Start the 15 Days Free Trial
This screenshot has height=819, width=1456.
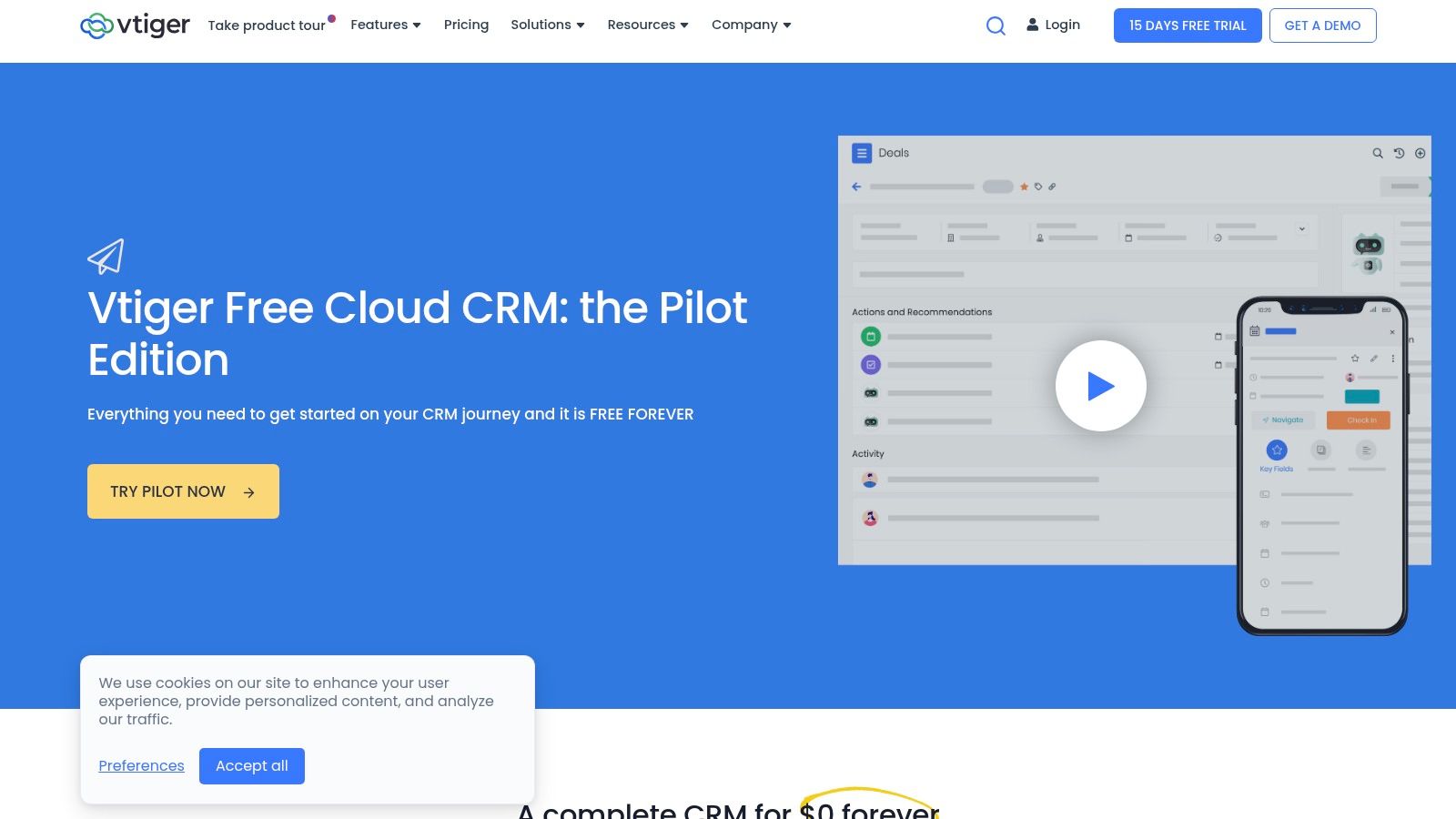click(1188, 25)
